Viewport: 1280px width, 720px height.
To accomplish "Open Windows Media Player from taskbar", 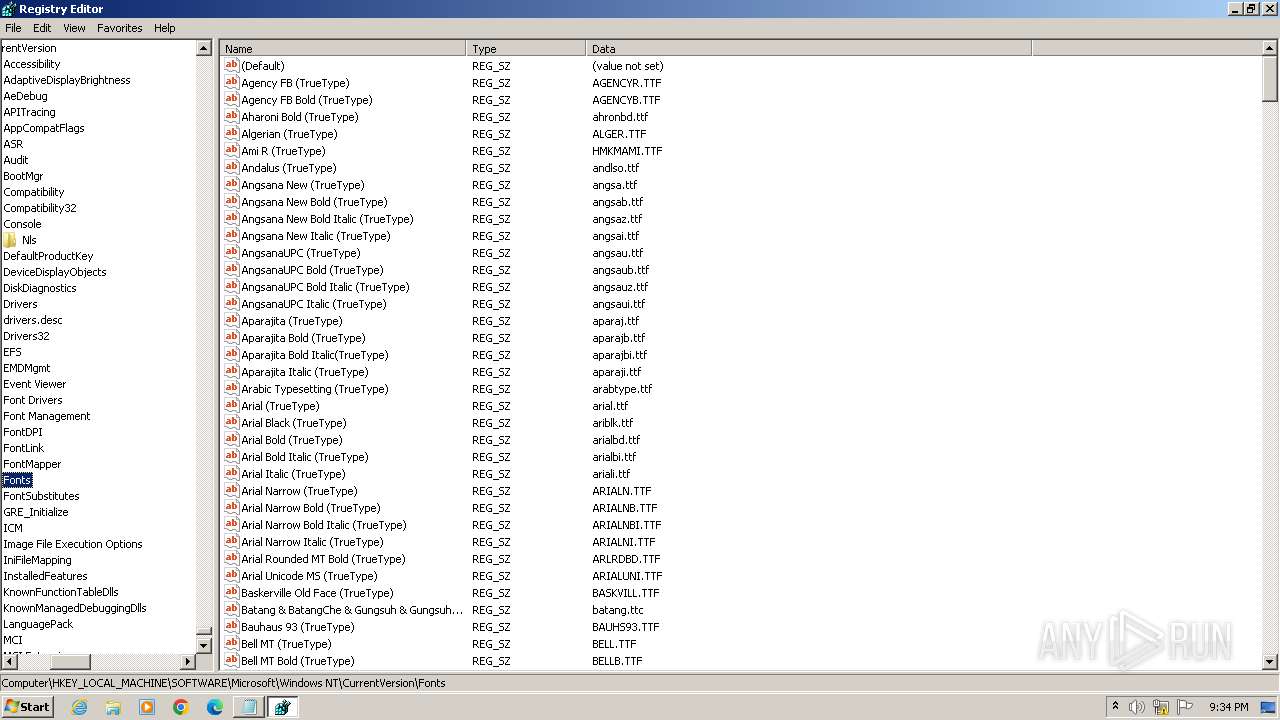I will pyautogui.click(x=147, y=707).
